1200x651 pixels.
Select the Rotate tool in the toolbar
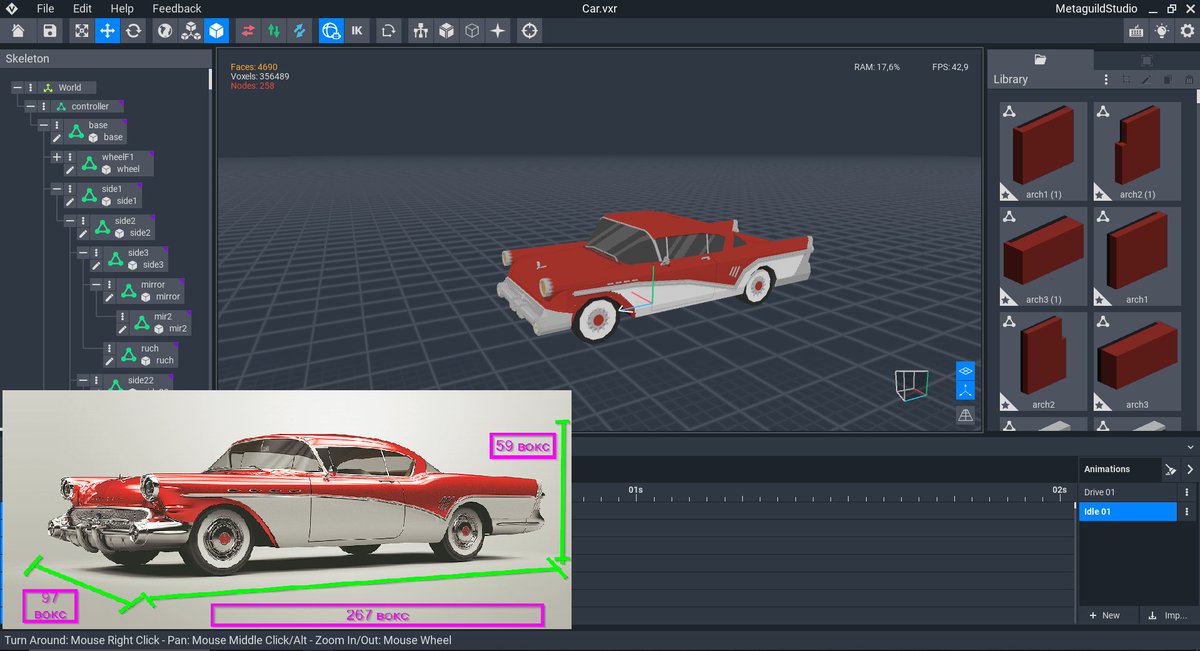[134, 31]
